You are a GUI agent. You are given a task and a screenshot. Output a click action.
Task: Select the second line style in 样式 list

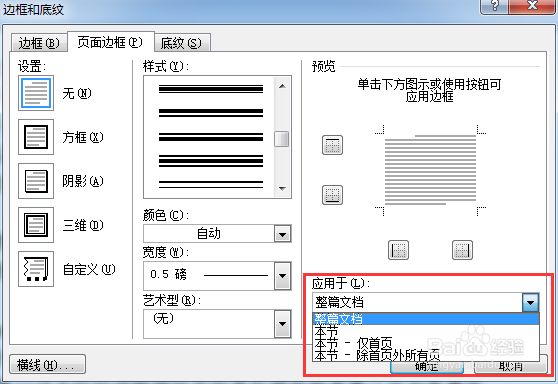[x=211, y=113]
